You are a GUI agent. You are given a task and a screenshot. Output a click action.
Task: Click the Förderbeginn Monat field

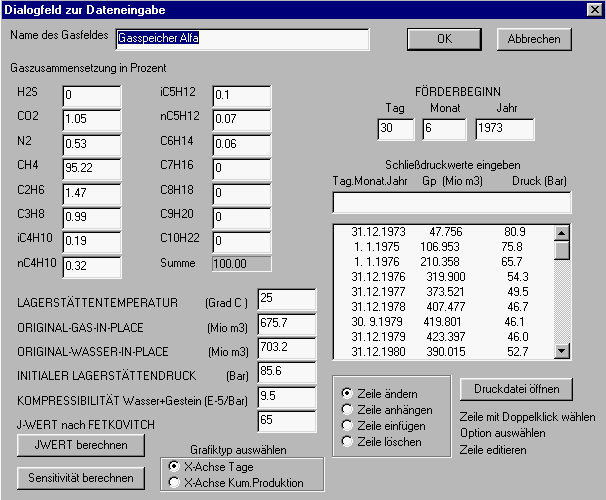444,129
